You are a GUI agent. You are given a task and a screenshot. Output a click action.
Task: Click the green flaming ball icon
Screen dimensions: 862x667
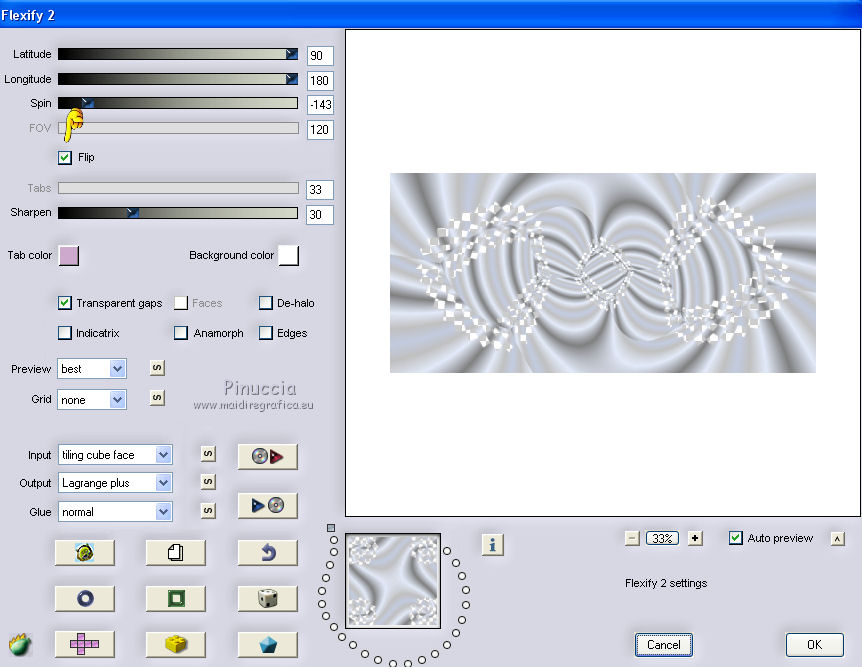[20, 644]
